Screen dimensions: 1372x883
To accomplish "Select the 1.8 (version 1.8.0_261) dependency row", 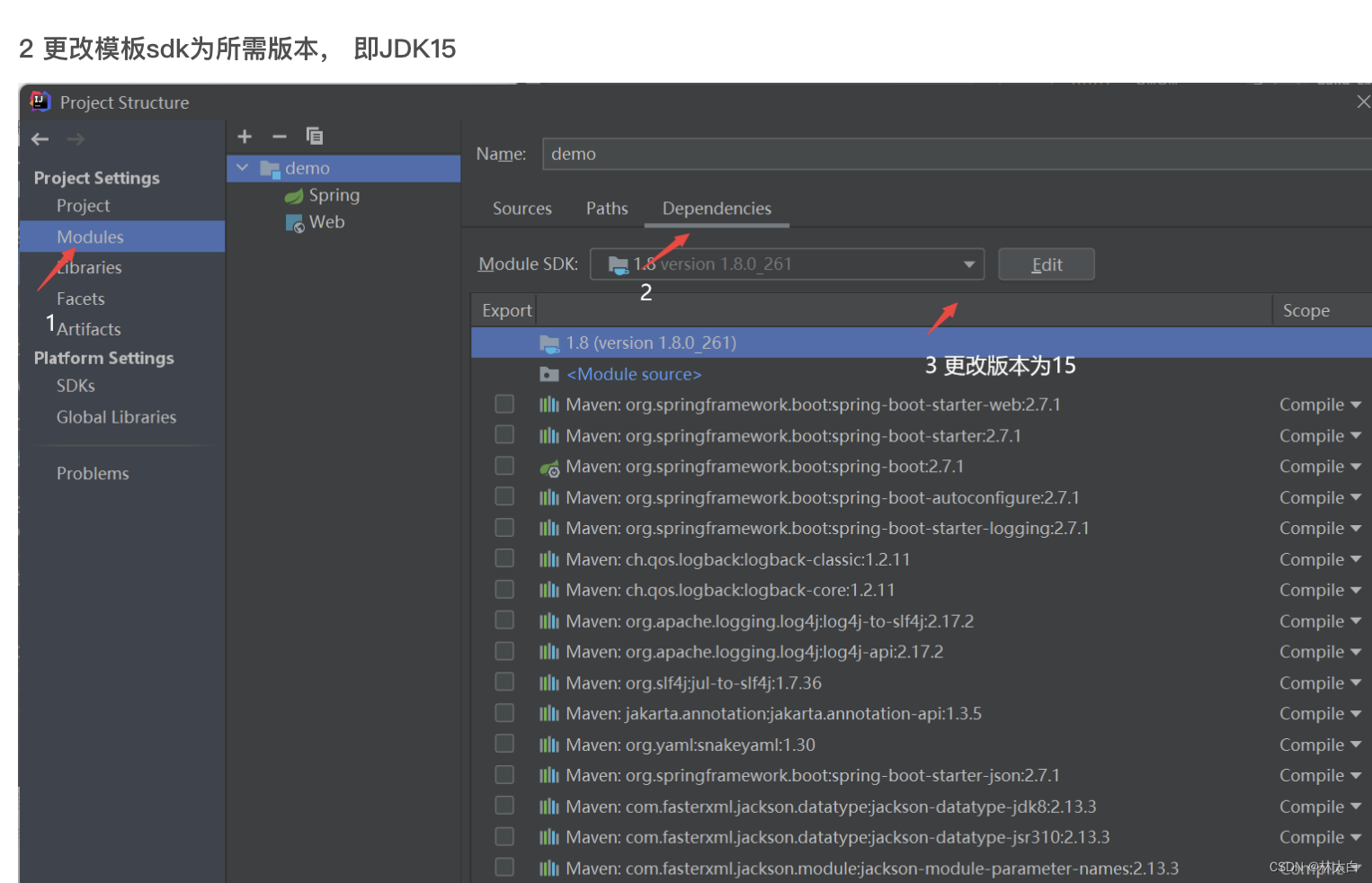I will point(922,343).
